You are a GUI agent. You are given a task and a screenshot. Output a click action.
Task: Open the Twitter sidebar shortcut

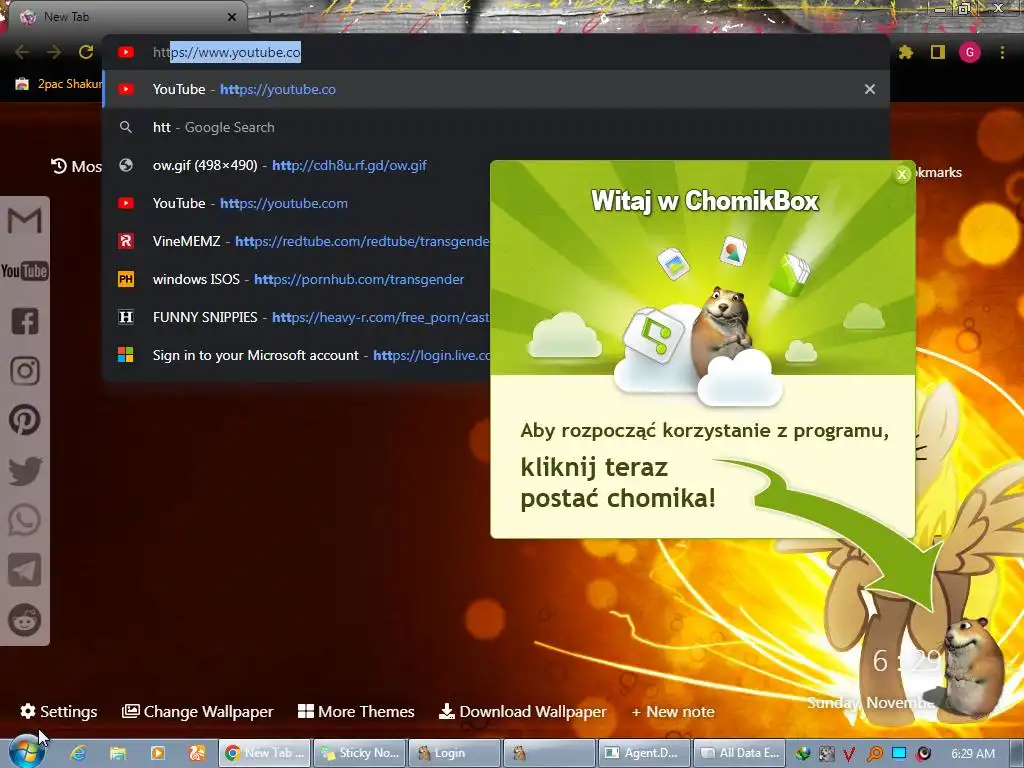[x=25, y=470]
